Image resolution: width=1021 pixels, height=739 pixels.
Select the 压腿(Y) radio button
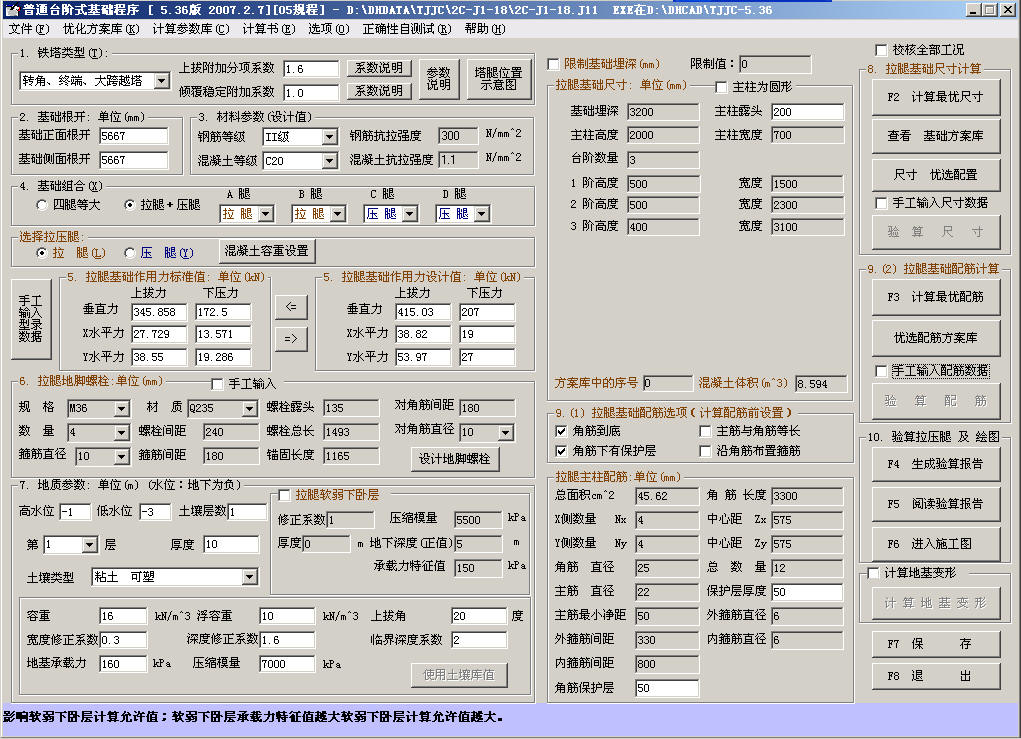(x=129, y=253)
